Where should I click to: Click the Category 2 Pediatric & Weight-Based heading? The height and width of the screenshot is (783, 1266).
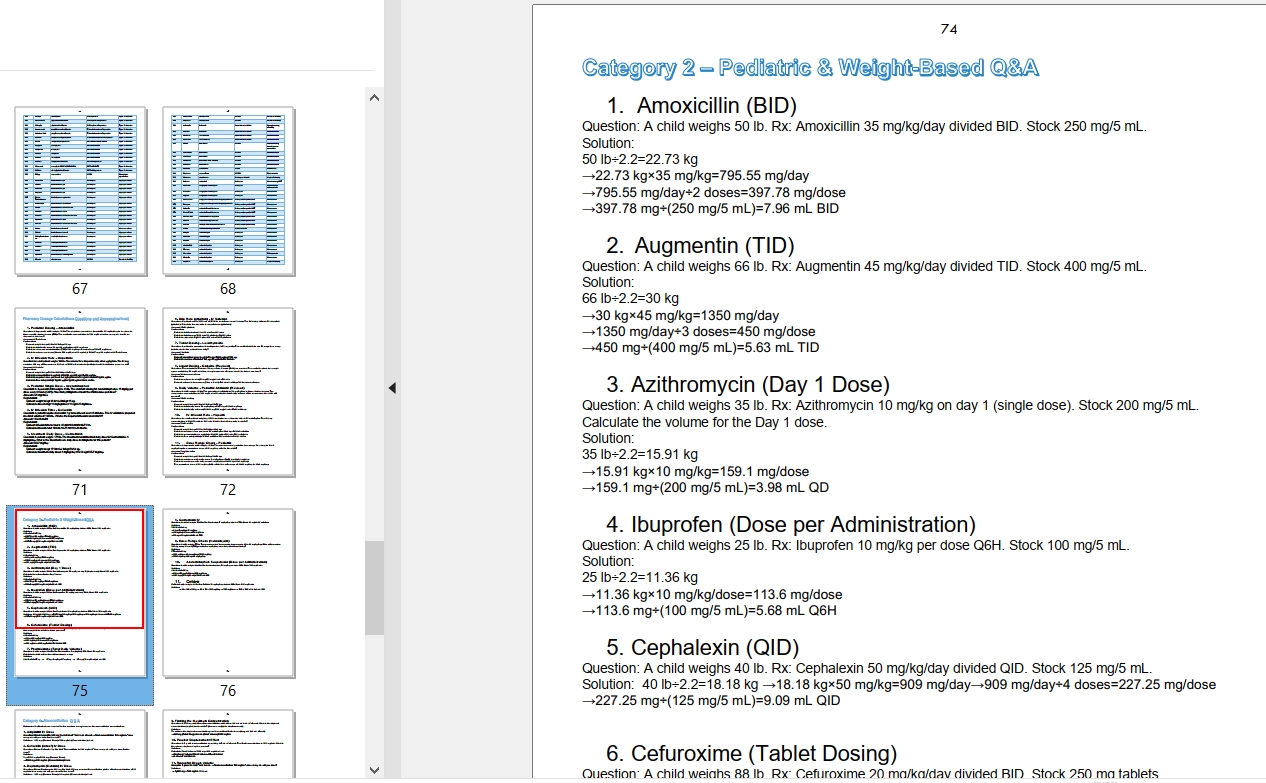pos(810,68)
